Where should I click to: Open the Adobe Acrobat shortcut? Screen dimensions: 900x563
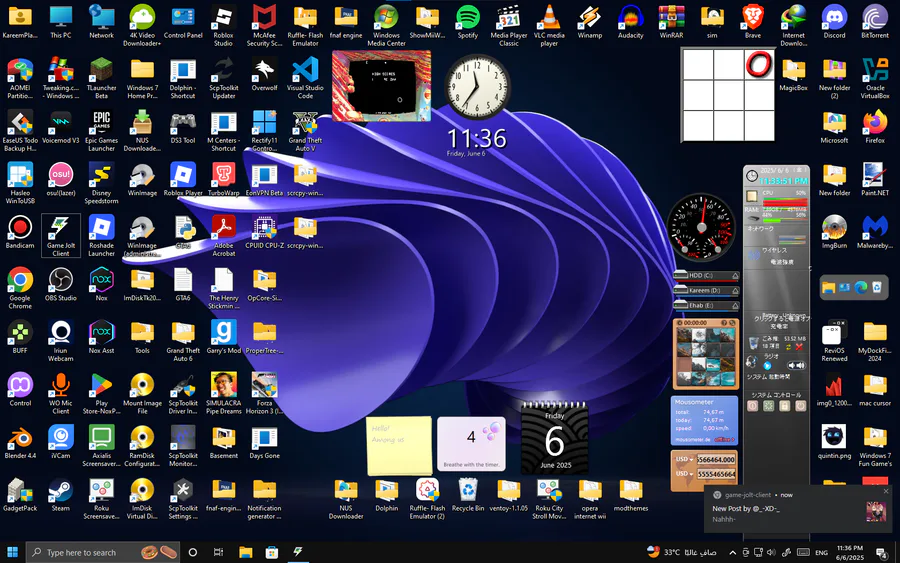pyautogui.click(x=223, y=236)
